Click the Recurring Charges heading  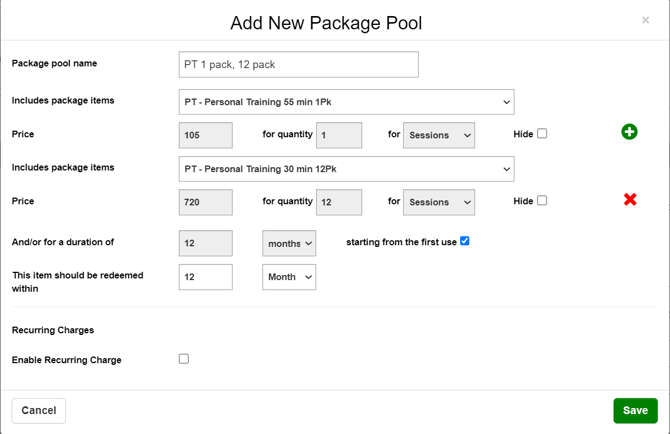click(53, 330)
